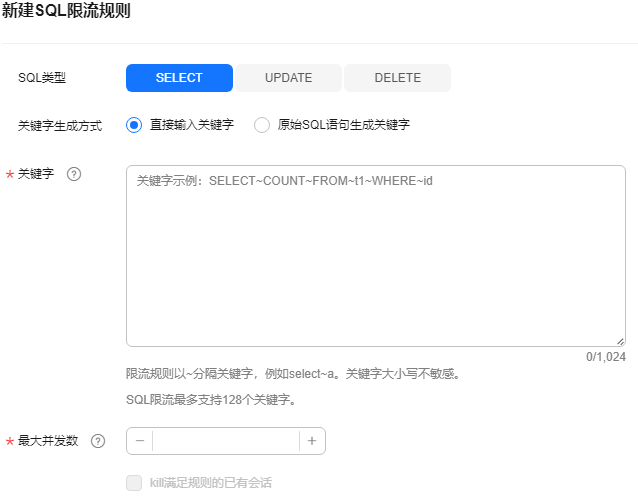Click the 新建SQL限流规则 dialog title
Screen dimensions: 638x501
66,10
